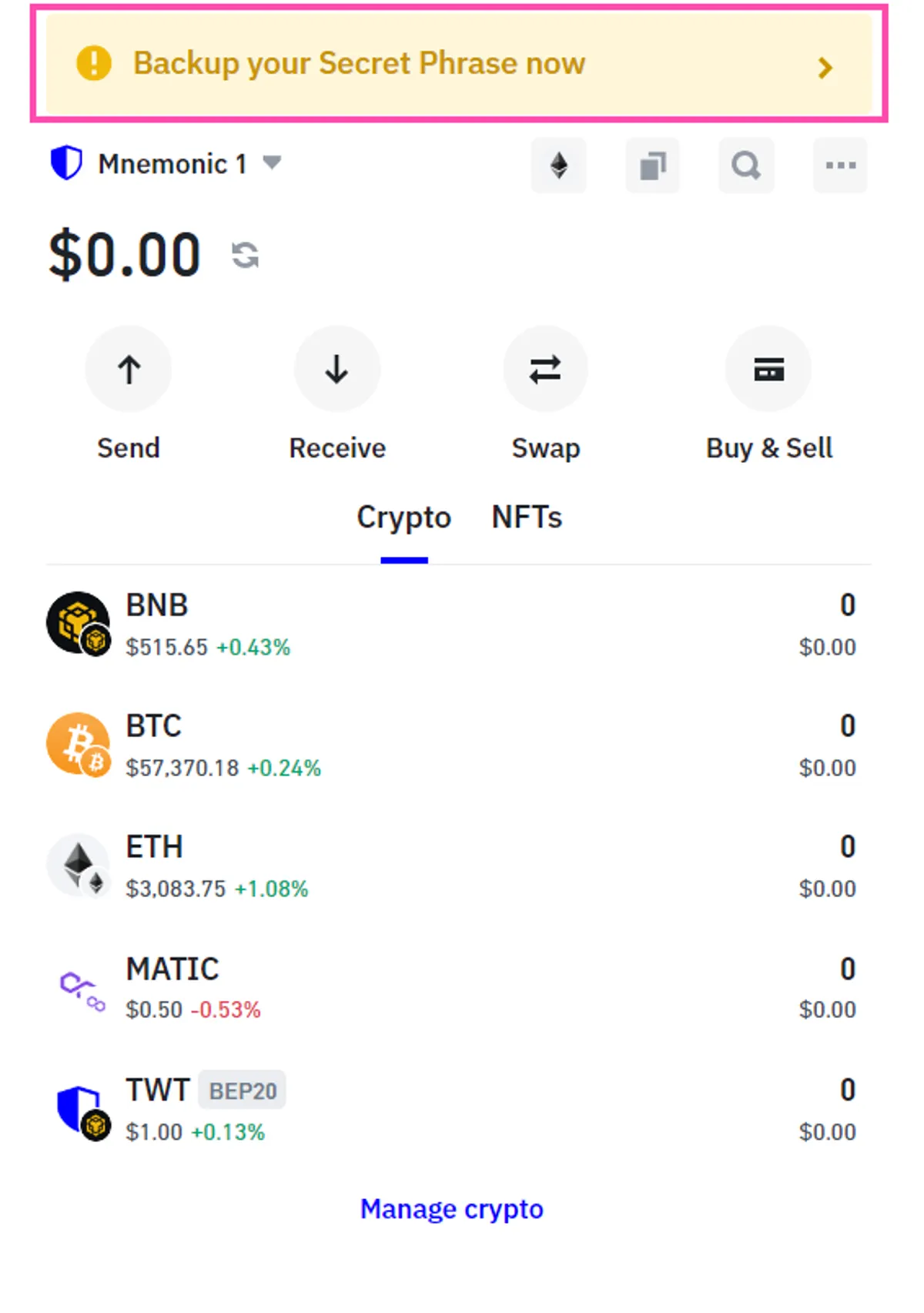Click the Manage crypto link
Viewport: 924px width, 1313px height.
click(x=452, y=1209)
